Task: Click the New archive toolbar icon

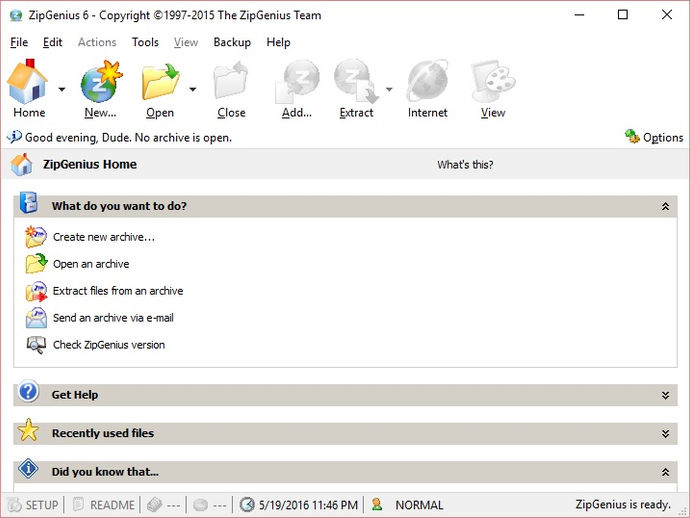Action: pos(101,82)
